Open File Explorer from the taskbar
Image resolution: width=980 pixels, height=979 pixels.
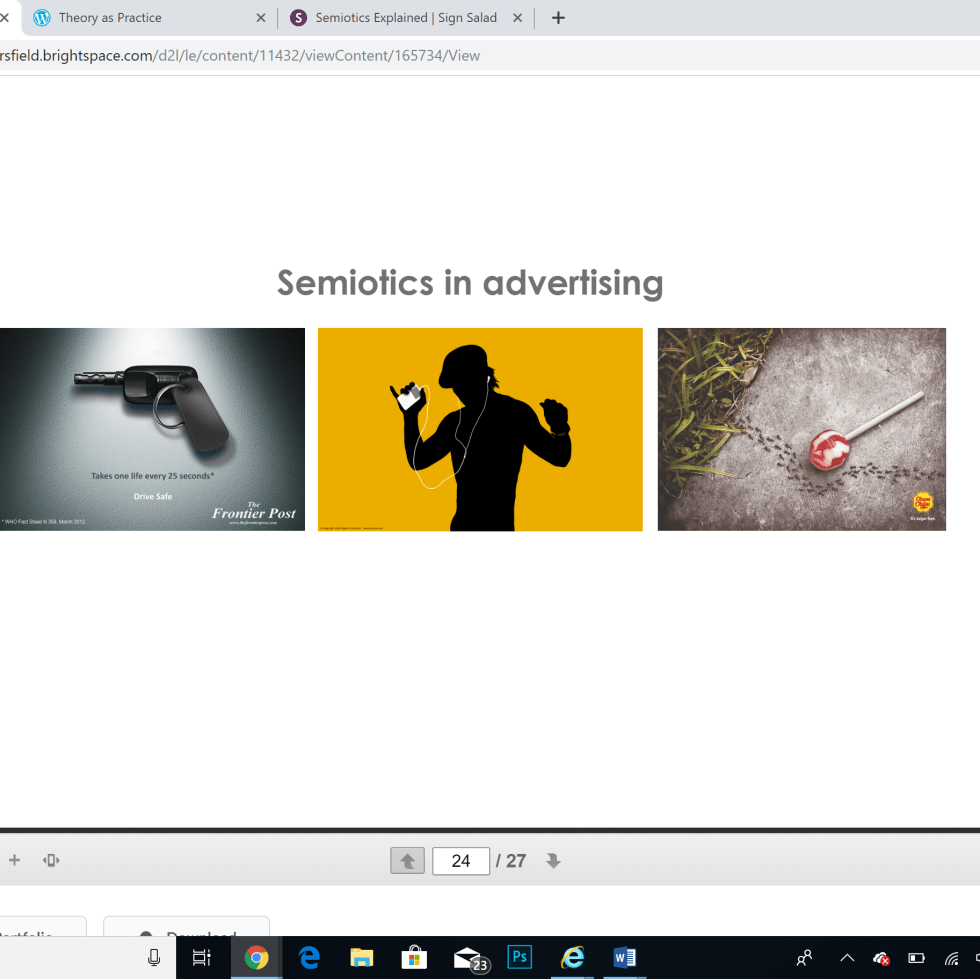point(362,957)
